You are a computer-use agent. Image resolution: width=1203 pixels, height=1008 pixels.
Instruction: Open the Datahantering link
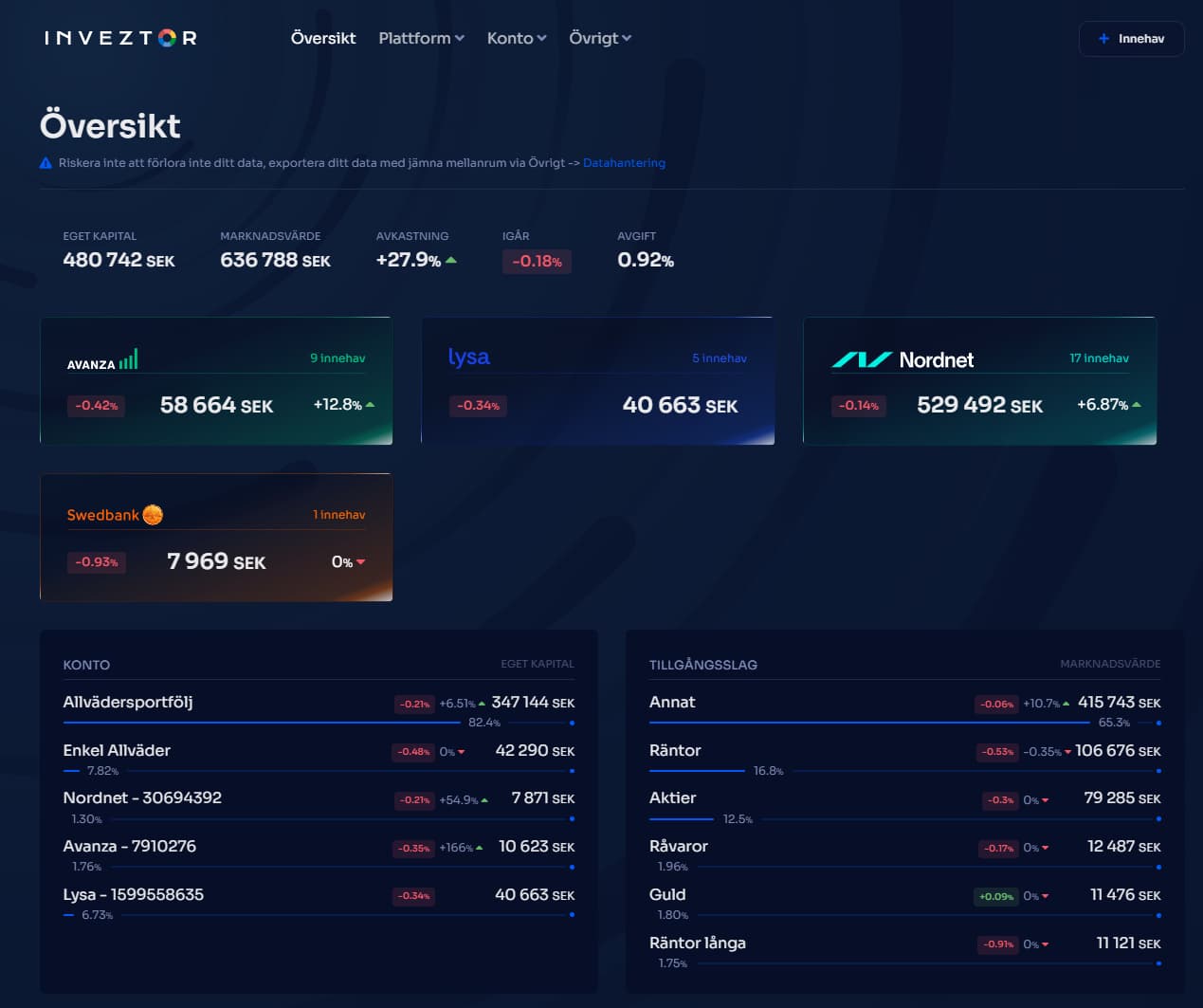[624, 163]
